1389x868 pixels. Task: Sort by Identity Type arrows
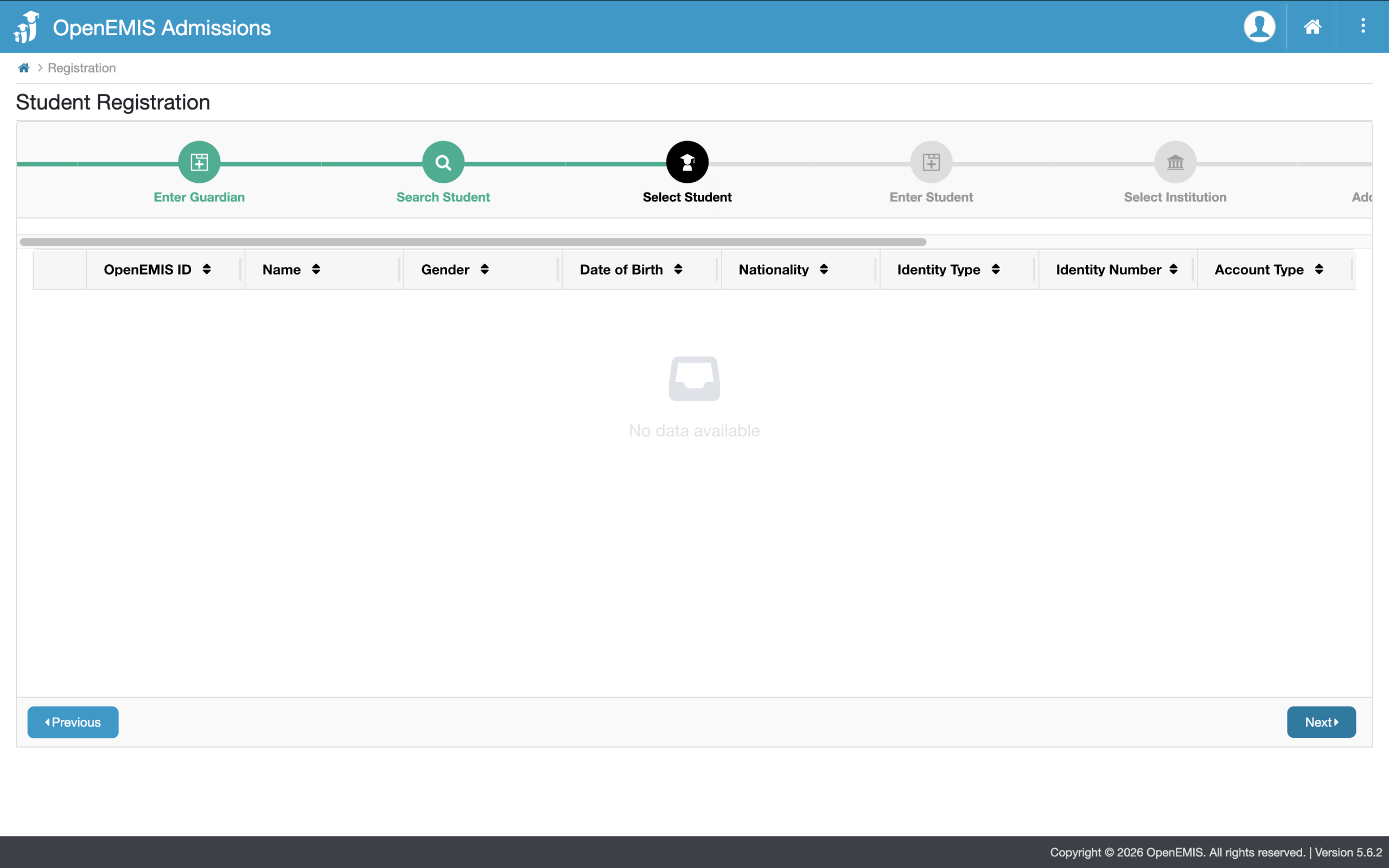(x=995, y=269)
